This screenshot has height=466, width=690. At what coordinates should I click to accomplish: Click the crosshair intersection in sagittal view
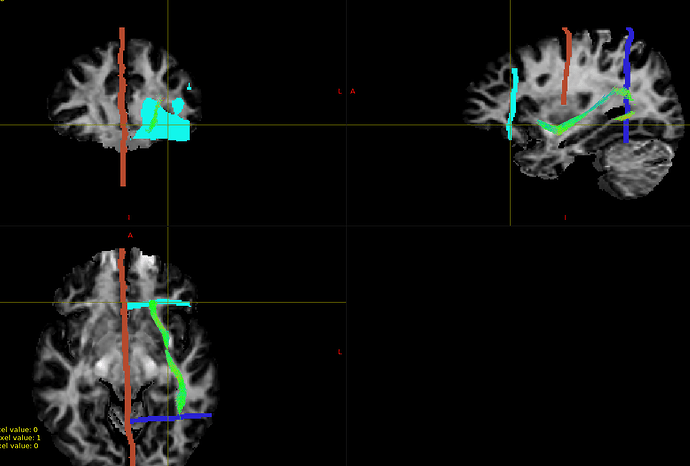click(x=511, y=125)
